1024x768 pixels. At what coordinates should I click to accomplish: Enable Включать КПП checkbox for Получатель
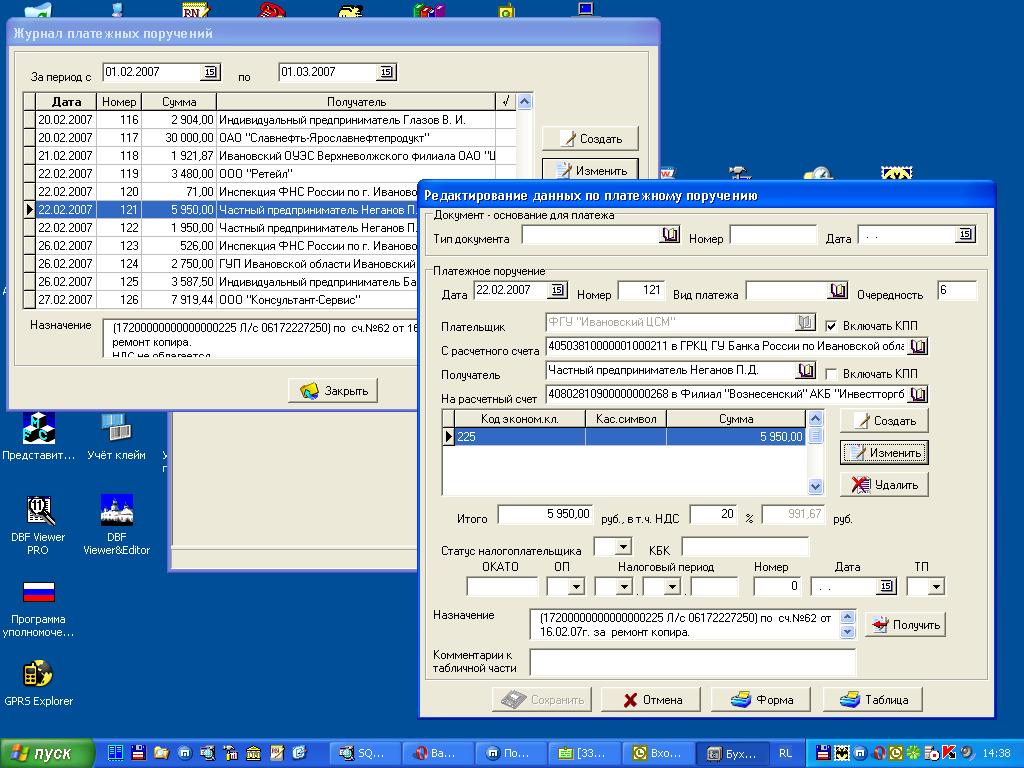pos(831,374)
